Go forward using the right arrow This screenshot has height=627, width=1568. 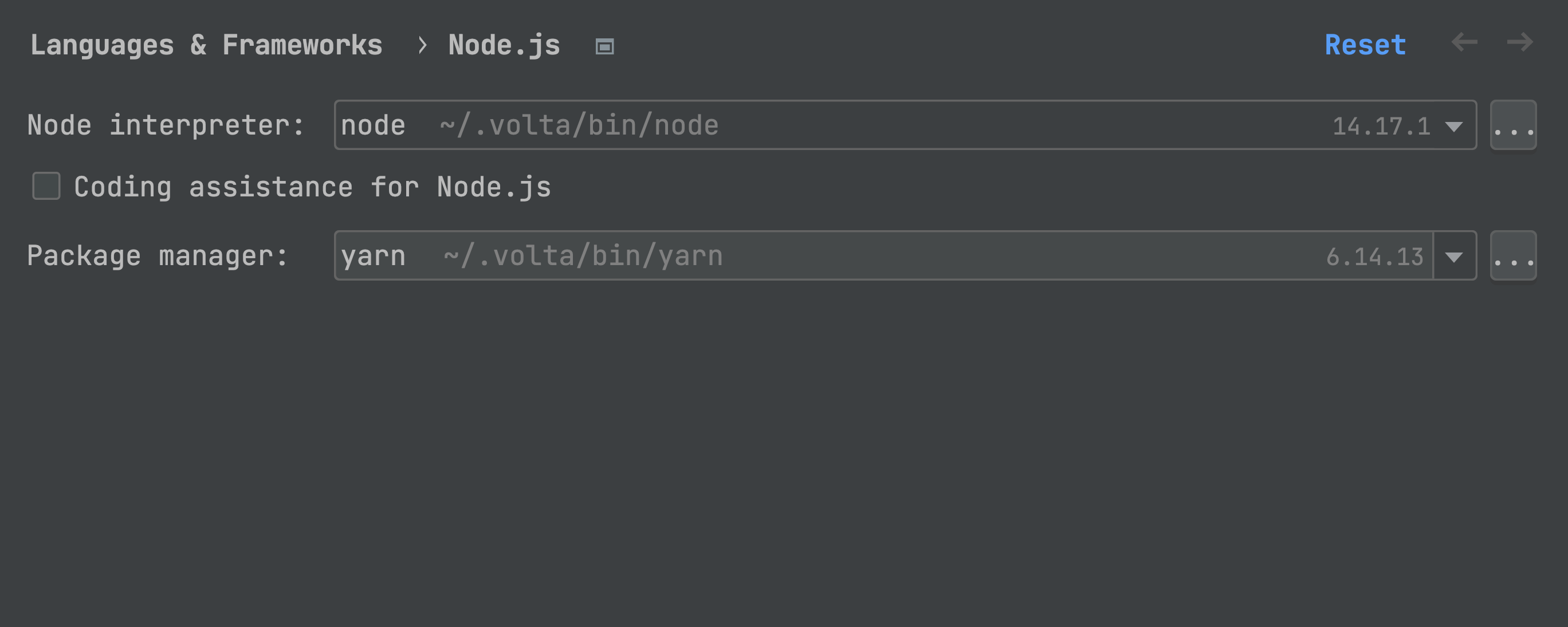(1519, 42)
